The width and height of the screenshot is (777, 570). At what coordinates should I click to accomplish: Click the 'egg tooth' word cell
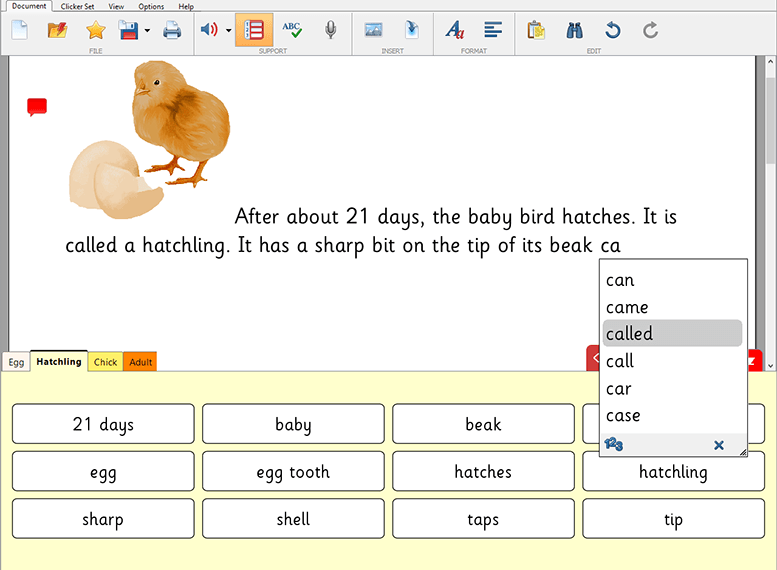click(293, 472)
